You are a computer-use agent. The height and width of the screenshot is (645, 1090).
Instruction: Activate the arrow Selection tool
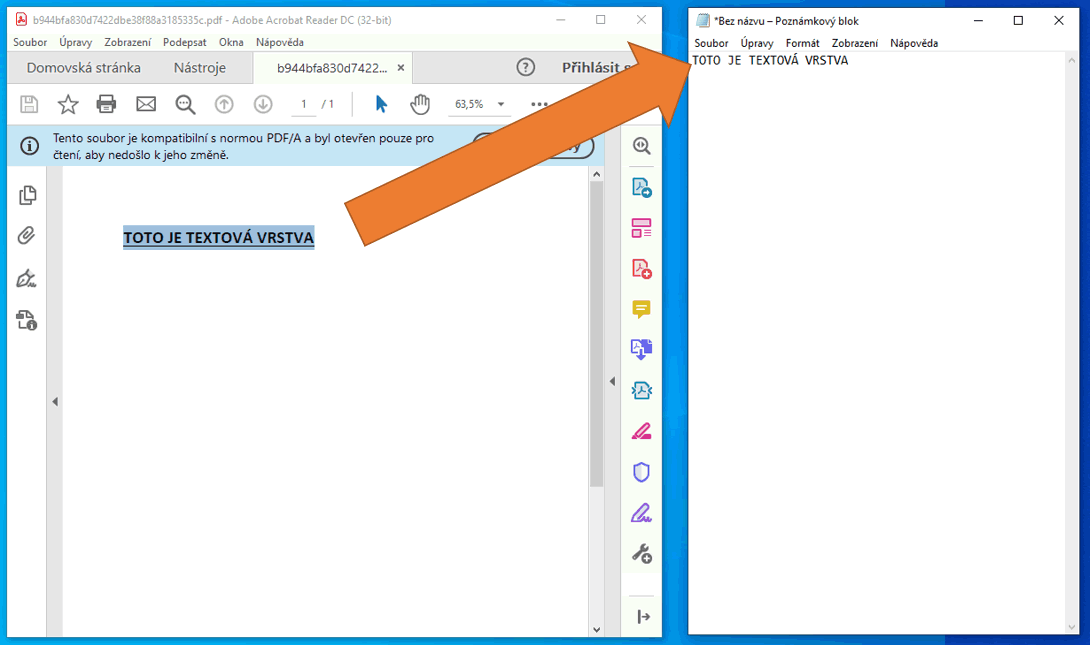(381, 104)
